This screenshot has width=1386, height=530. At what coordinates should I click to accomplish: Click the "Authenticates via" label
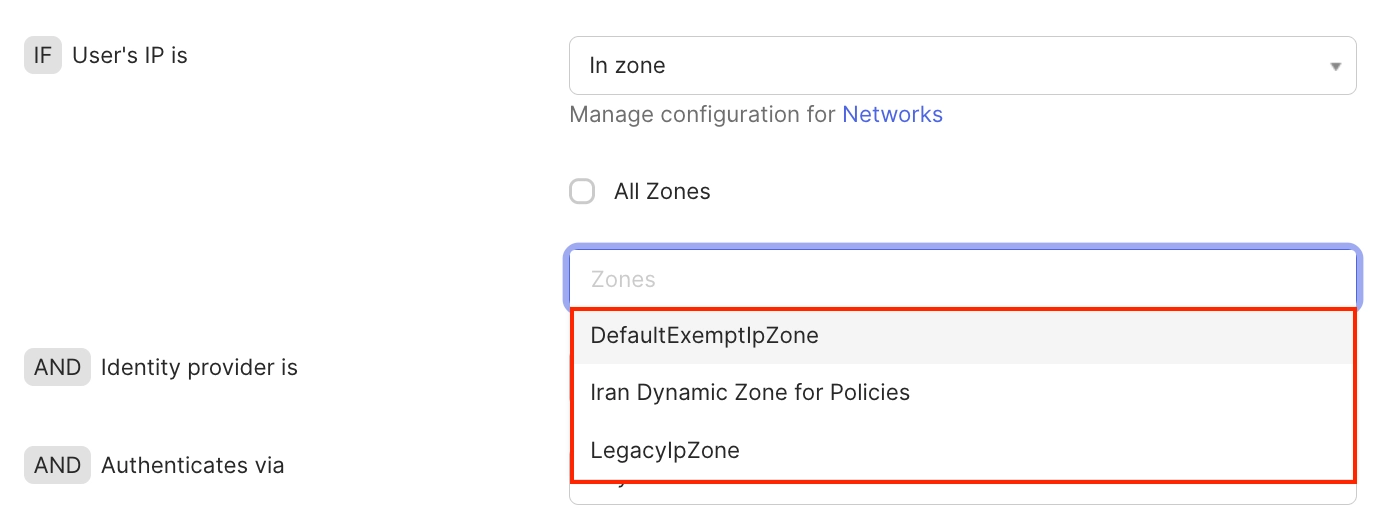[x=192, y=465]
